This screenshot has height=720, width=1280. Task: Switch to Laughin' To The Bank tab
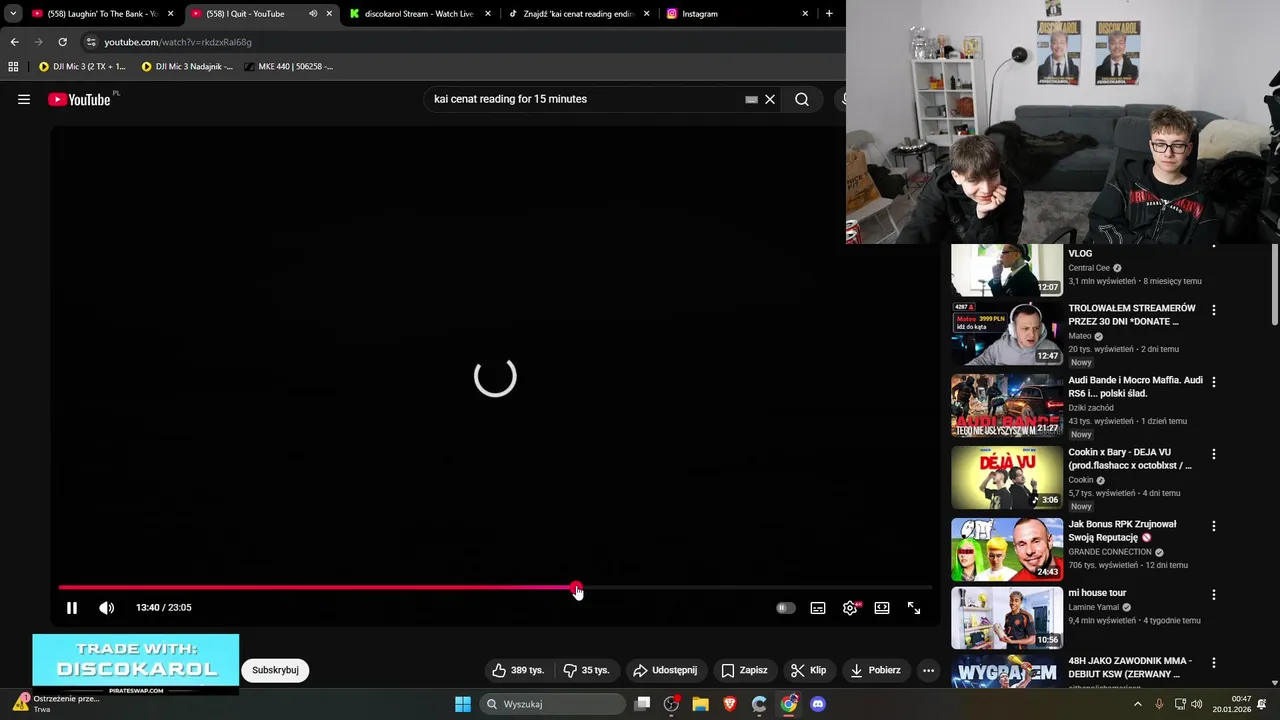103,14
